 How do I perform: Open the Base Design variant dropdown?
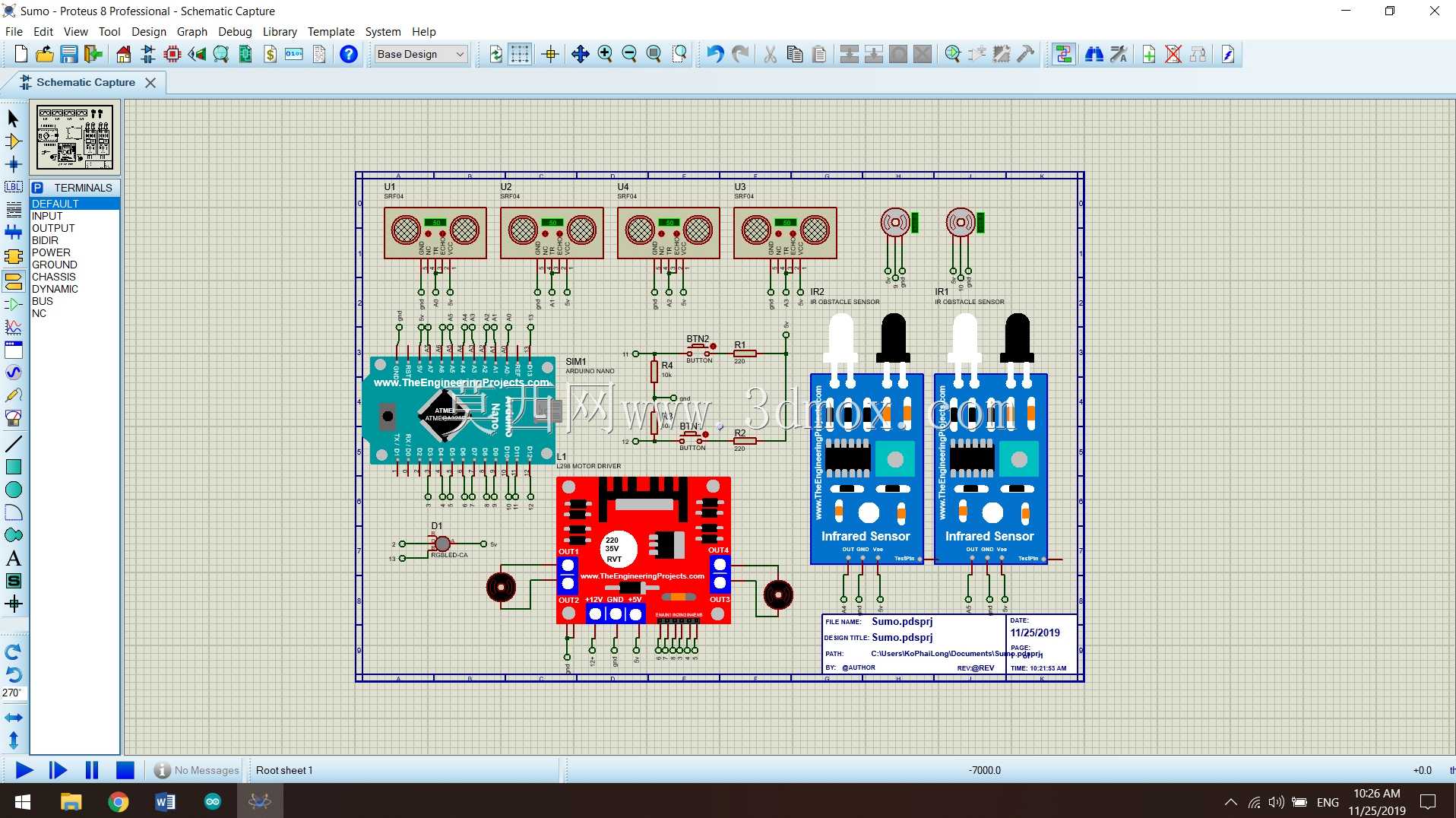(x=420, y=54)
